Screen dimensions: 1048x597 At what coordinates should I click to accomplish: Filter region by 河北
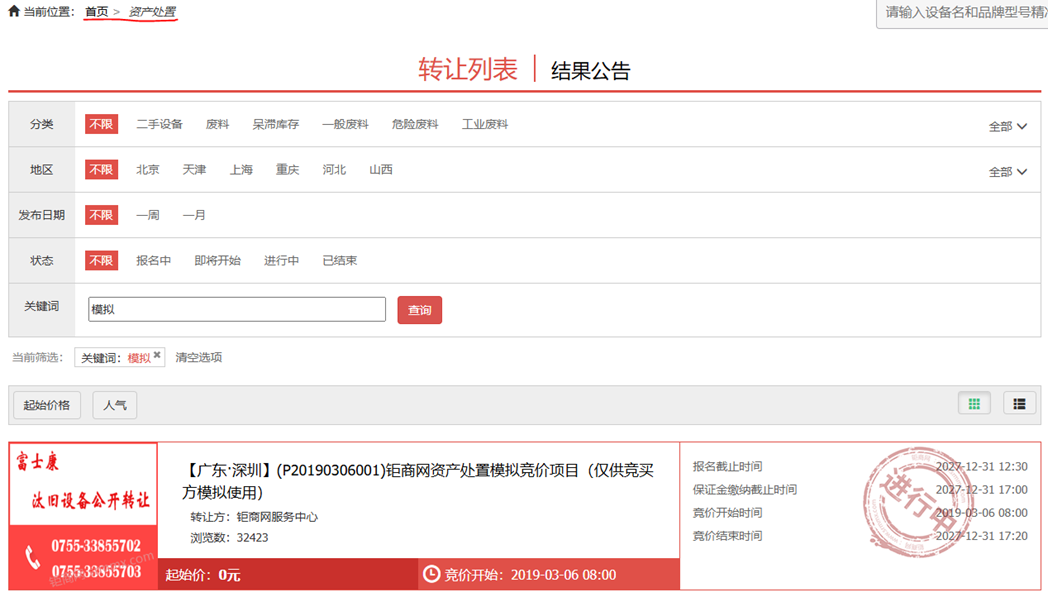point(334,170)
